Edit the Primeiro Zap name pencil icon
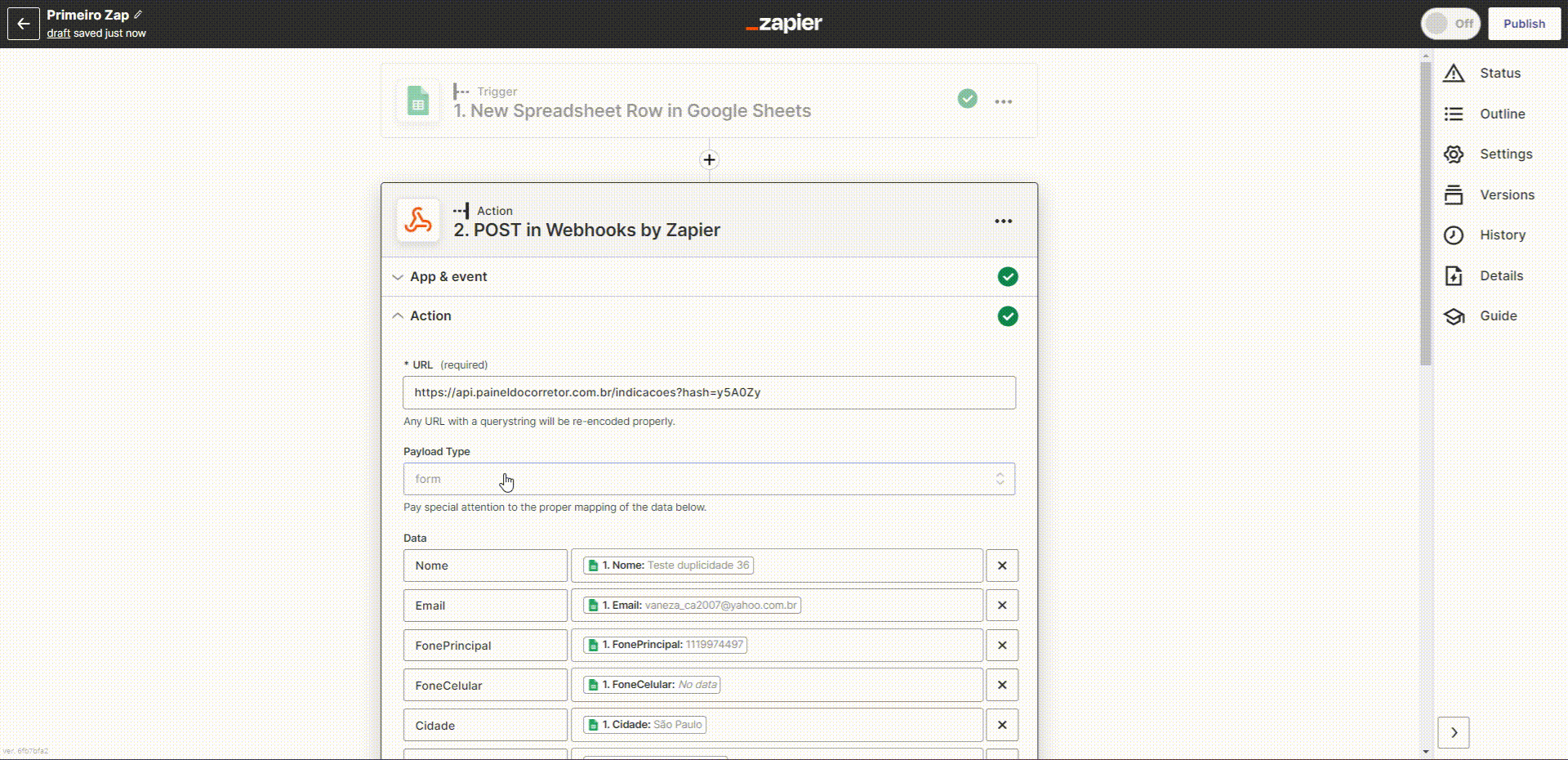Screen dimensions: 1568x760 [138, 15]
